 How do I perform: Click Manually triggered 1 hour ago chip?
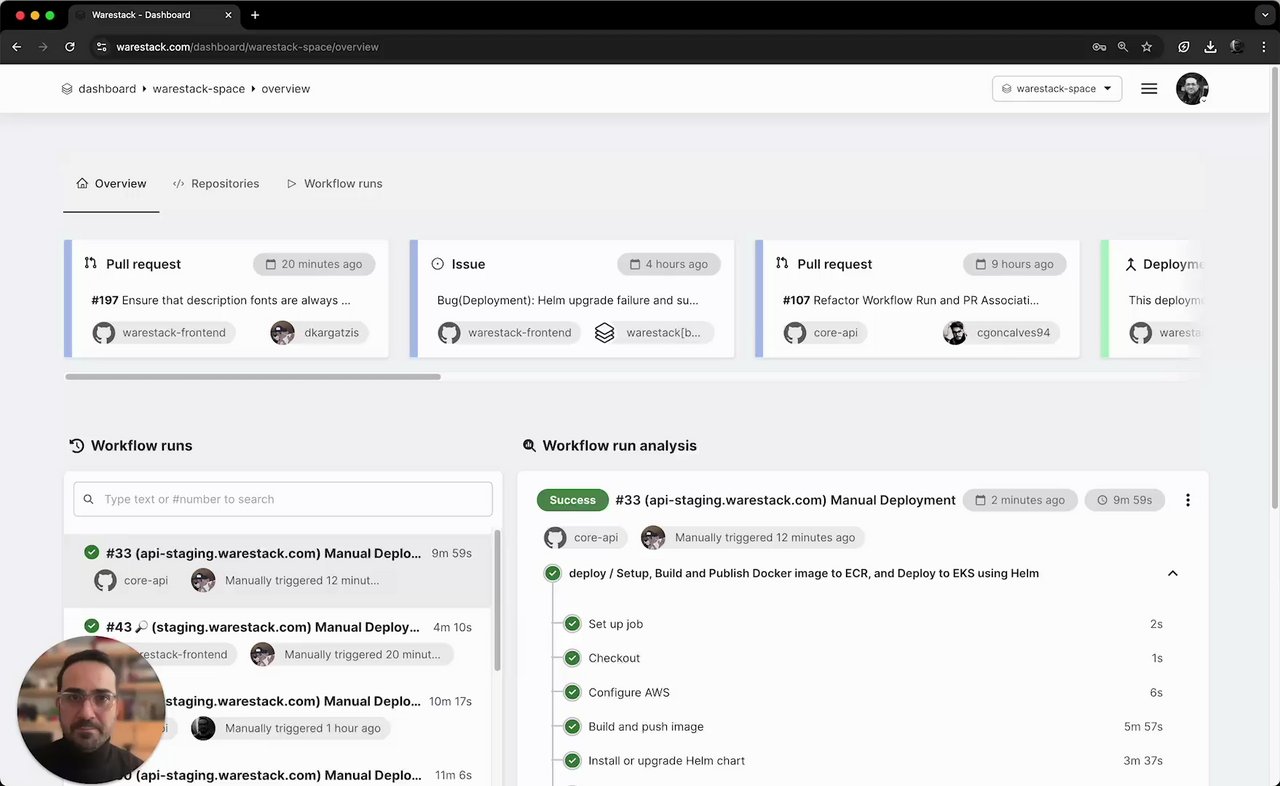point(291,728)
